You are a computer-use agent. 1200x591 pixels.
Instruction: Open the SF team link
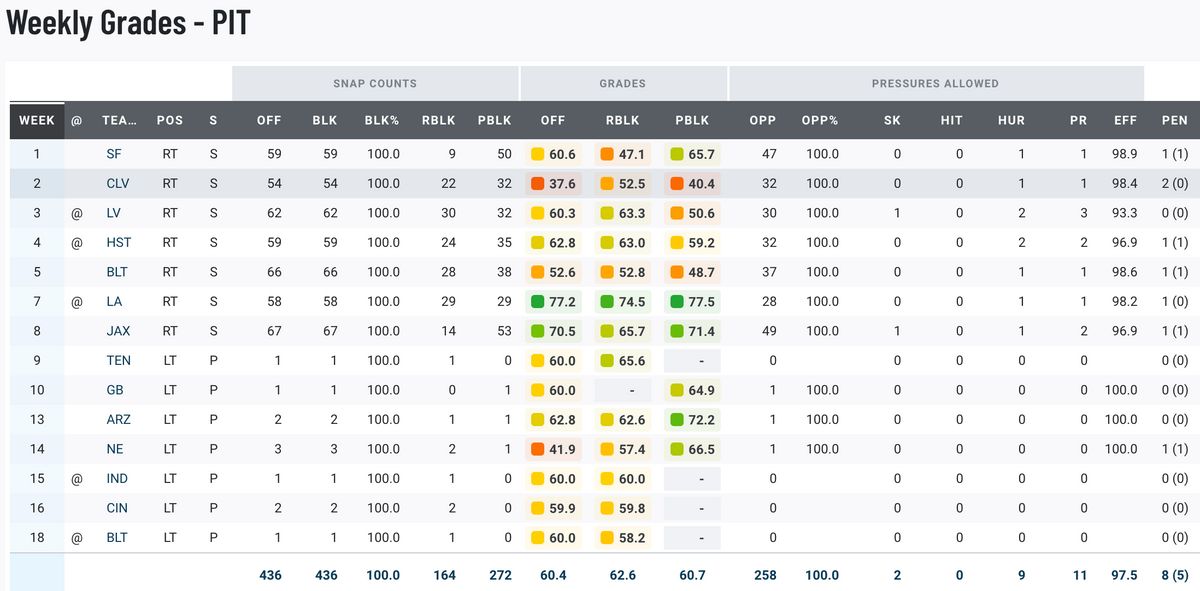(x=118, y=155)
